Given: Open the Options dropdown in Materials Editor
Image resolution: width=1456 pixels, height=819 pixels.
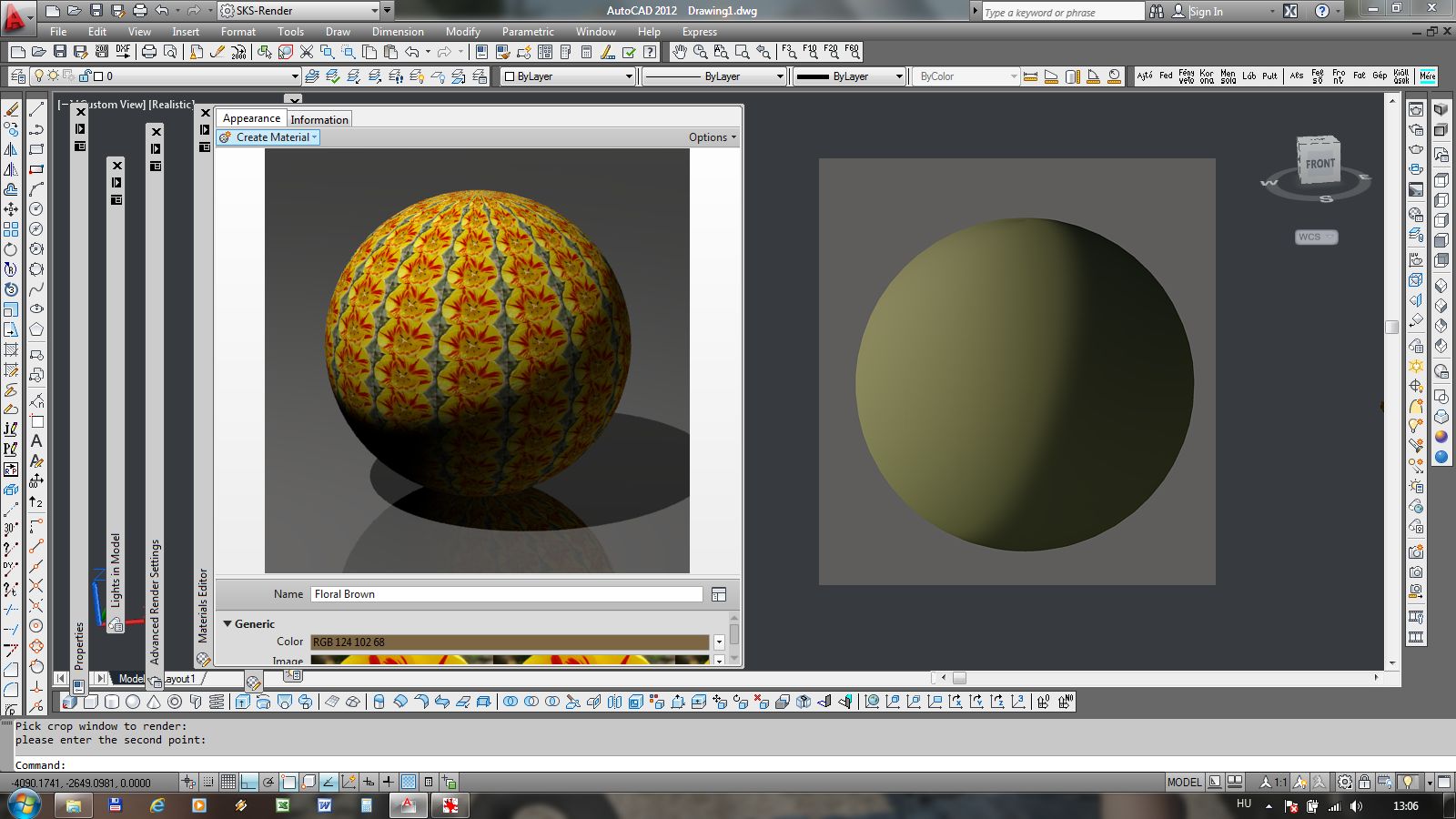Looking at the screenshot, I should (713, 137).
